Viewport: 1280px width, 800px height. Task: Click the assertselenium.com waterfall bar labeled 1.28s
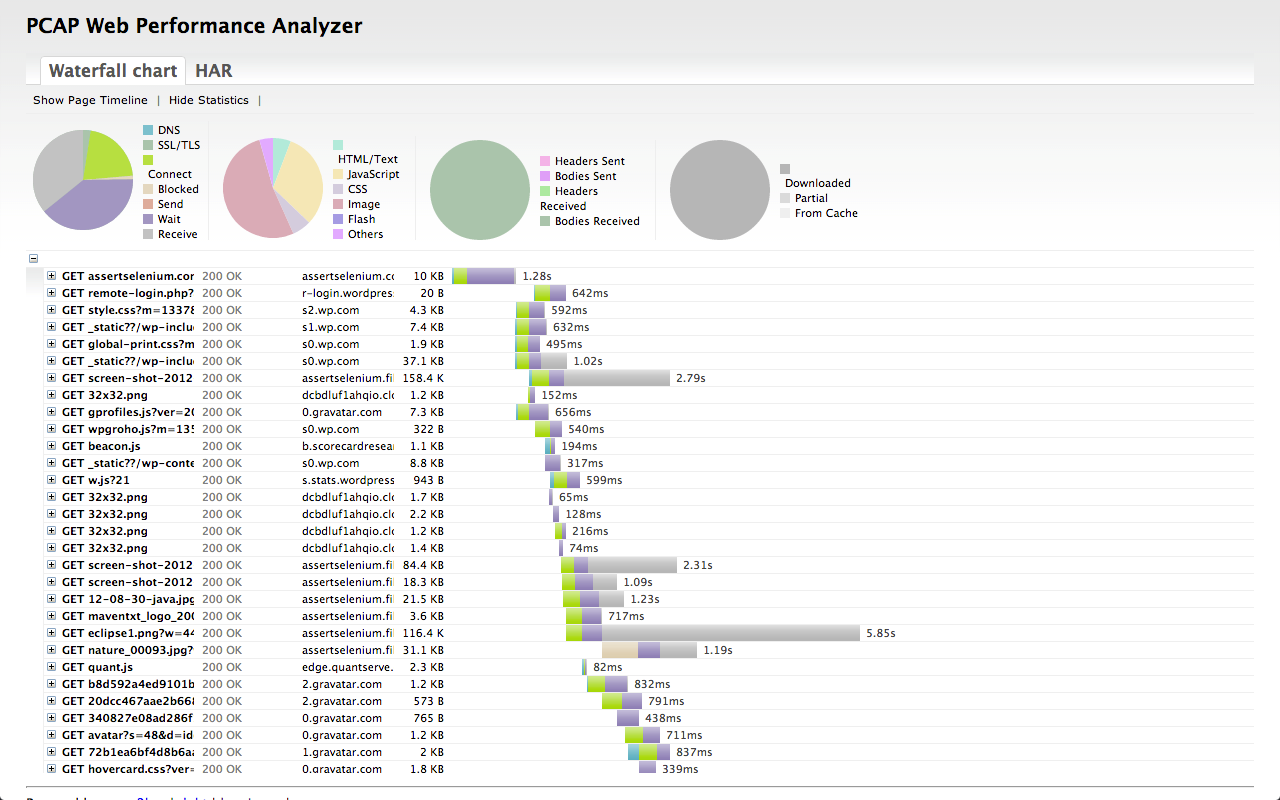pyautogui.click(x=484, y=276)
